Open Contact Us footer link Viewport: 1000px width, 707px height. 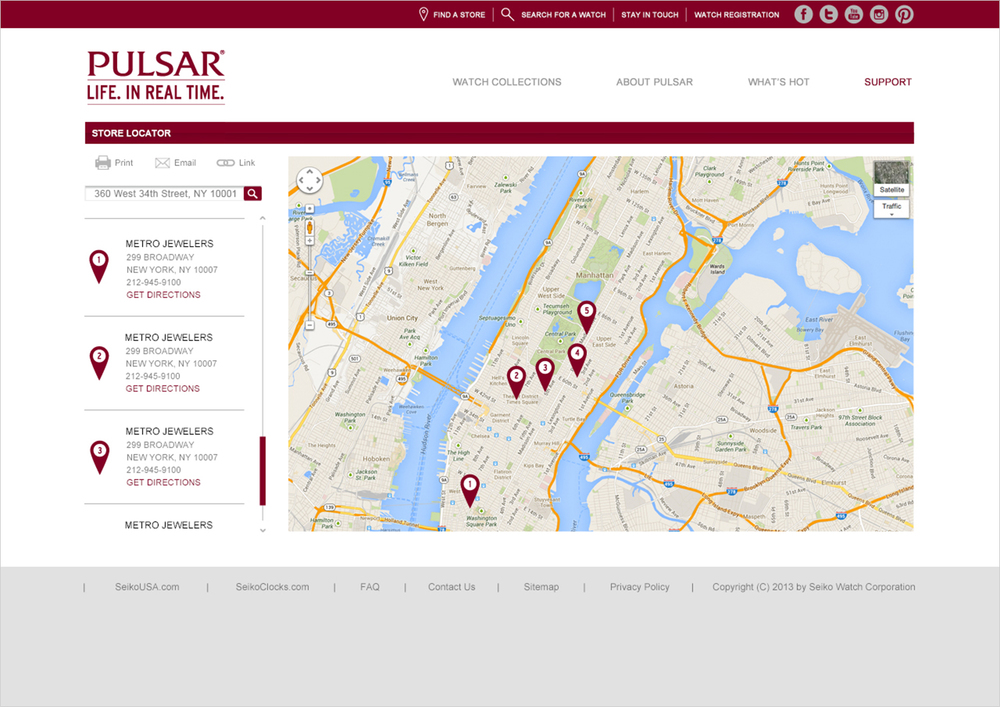point(452,587)
